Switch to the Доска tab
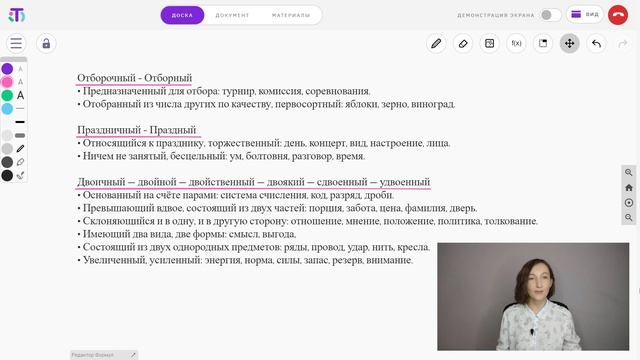This screenshot has width=640, height=360. [182, 15]
